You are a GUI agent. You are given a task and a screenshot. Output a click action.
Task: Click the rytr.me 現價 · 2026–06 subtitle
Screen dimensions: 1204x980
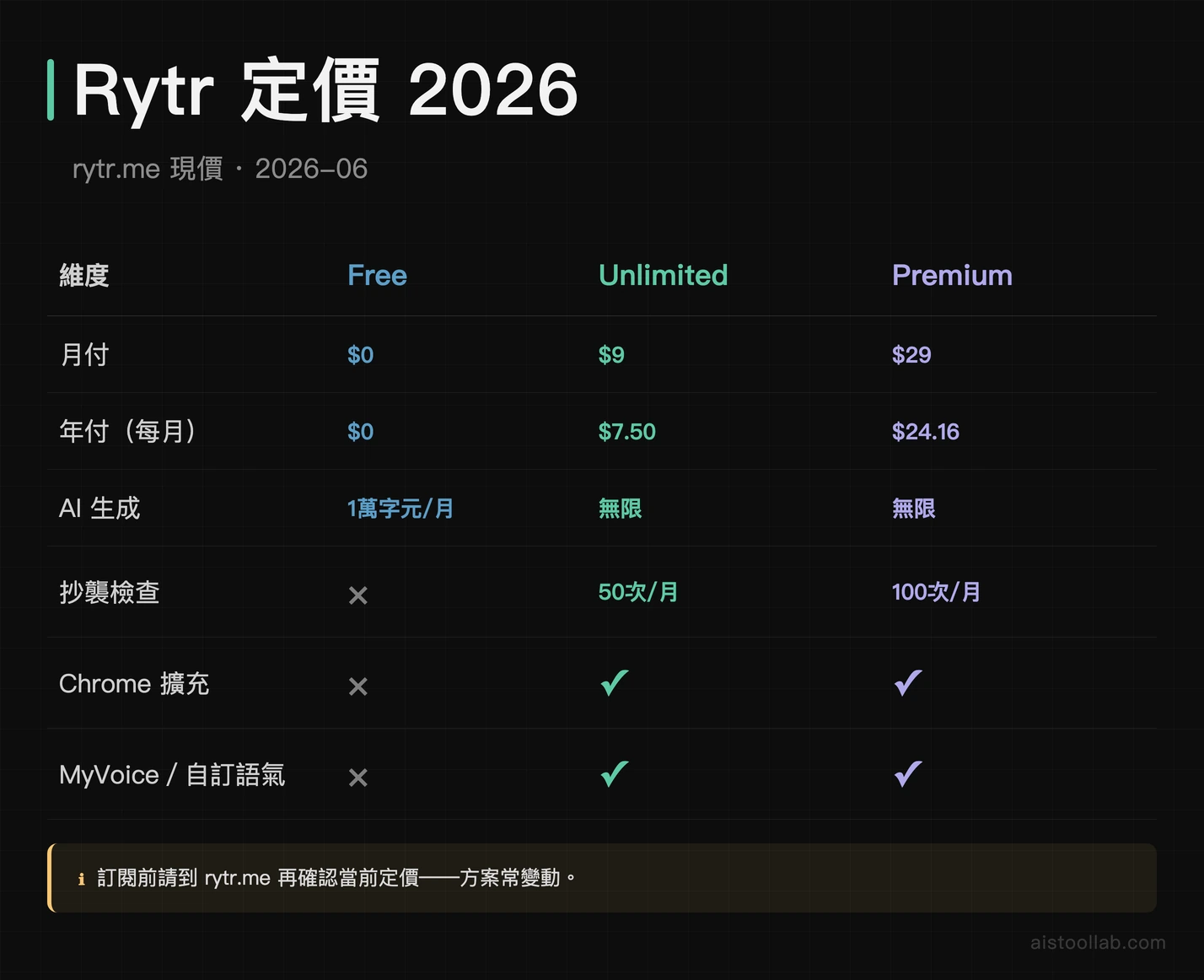pyautogui.click(x=220, y=169)
